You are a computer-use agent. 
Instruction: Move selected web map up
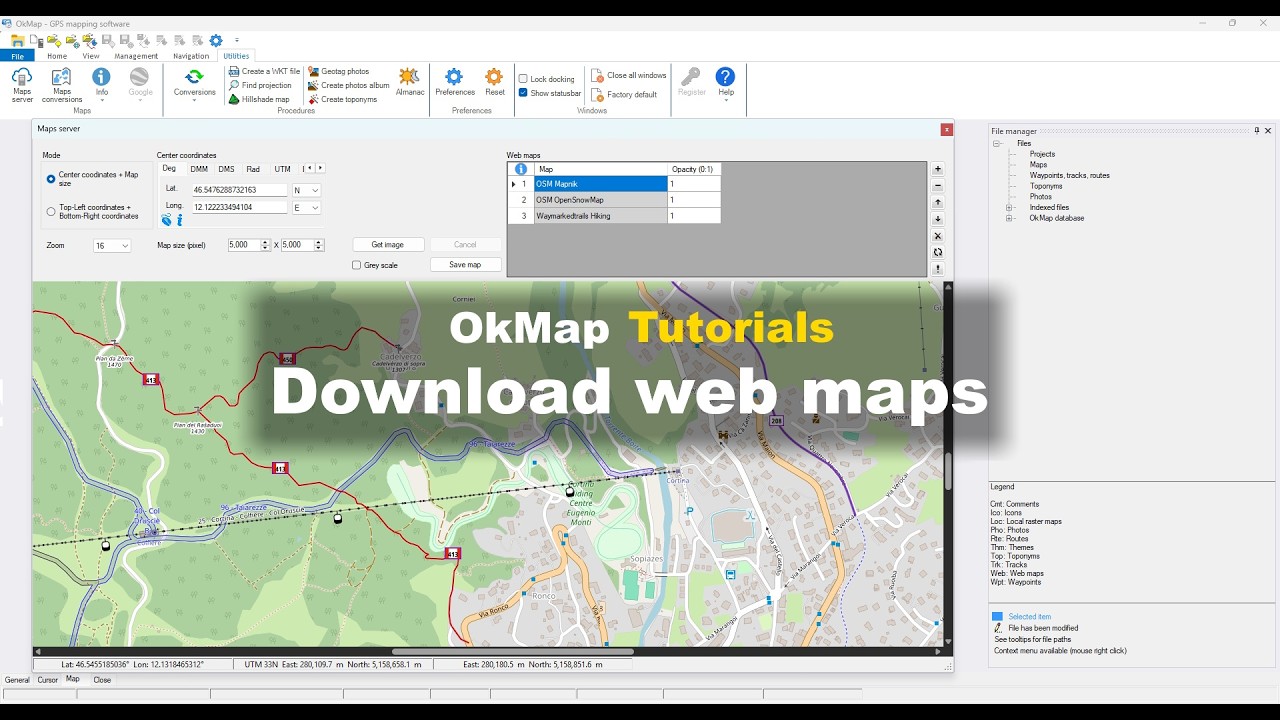click(x=938, y=203)
